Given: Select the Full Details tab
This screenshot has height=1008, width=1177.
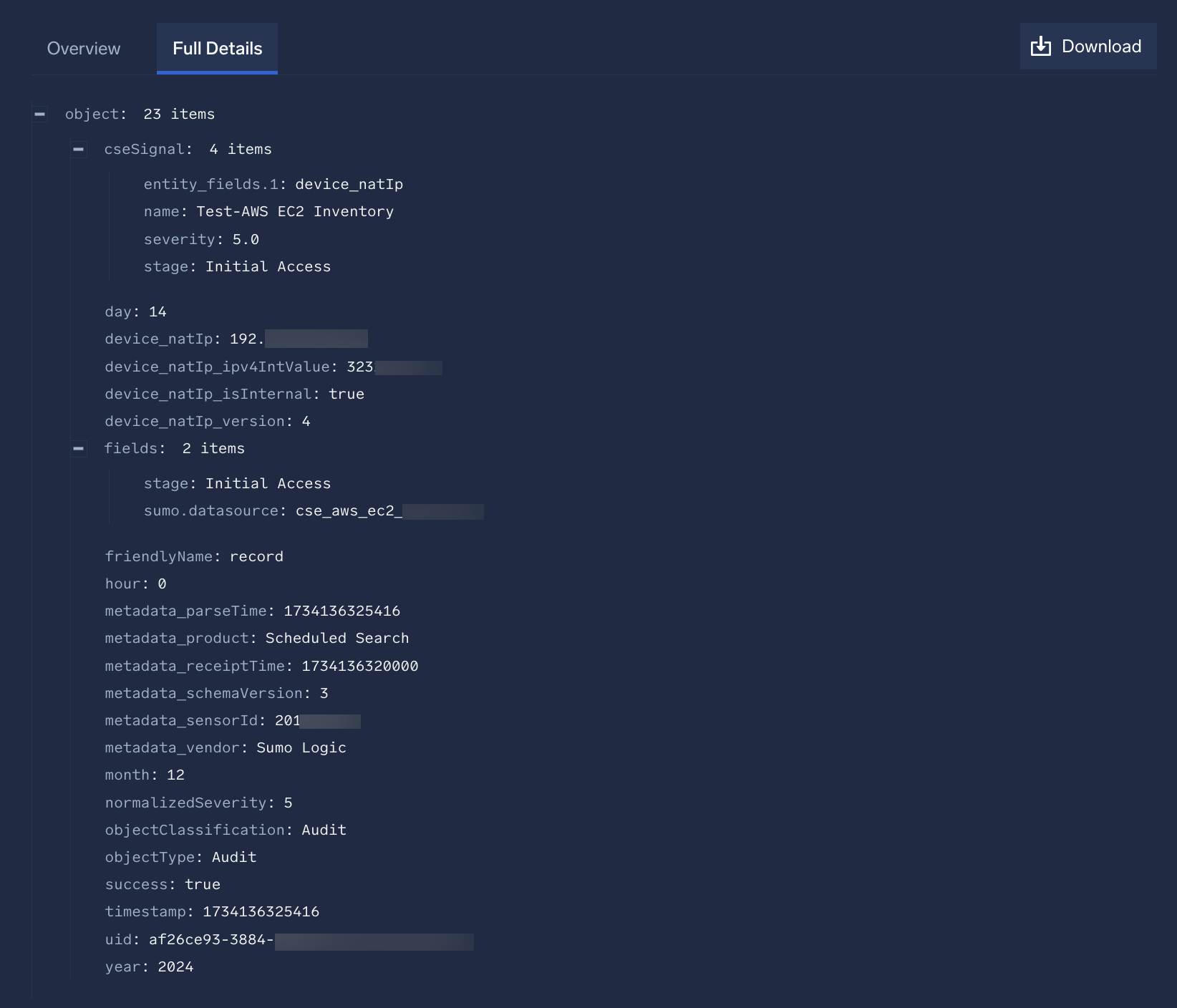Looking at the screenshot, I should coord(217,49).
